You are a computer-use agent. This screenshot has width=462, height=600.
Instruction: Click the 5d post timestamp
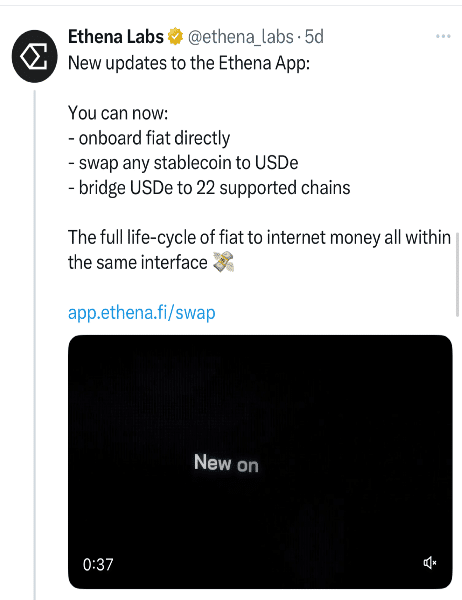[314, 37]
